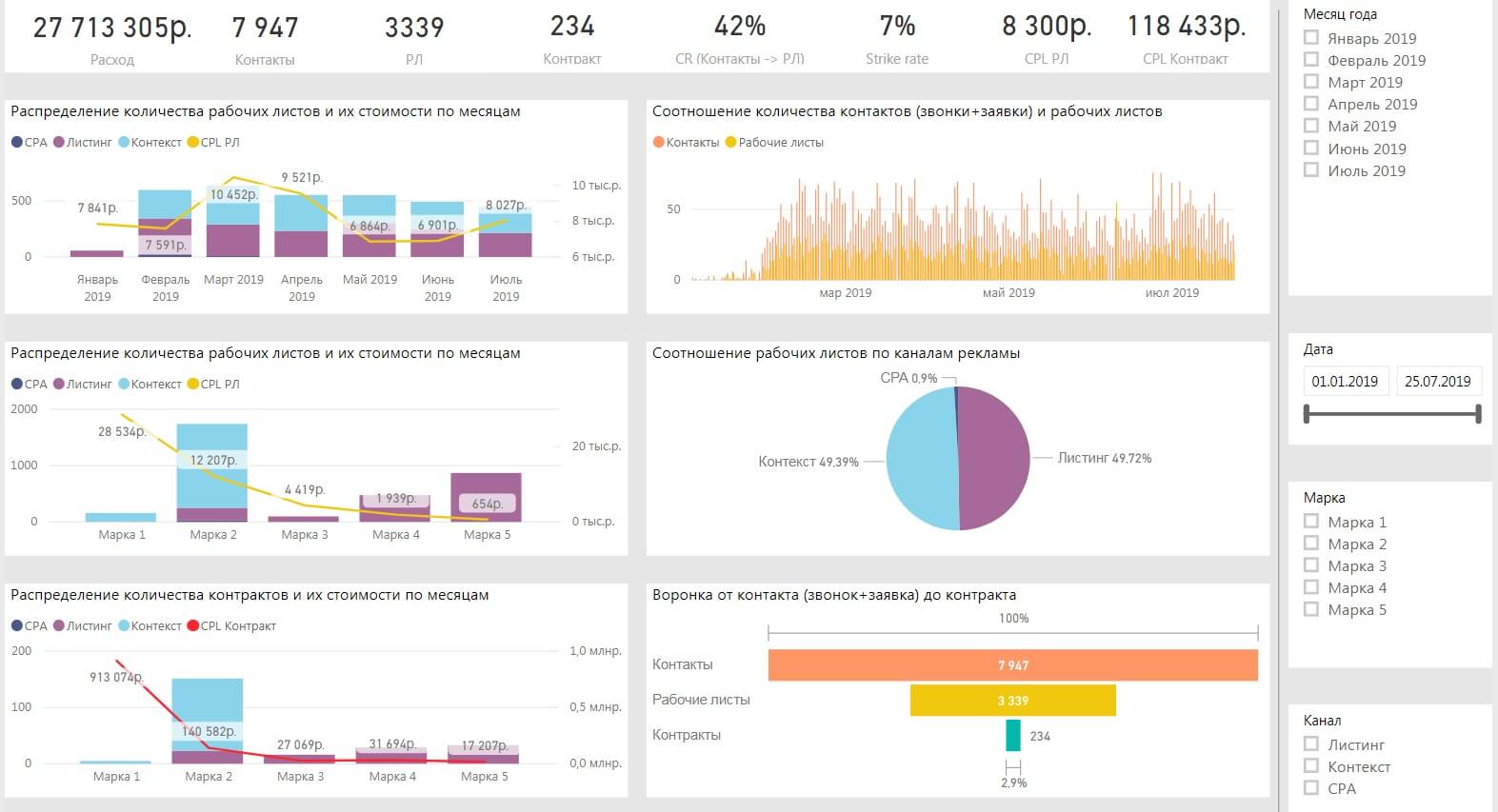Select the purple Листинг pie chart slice
The width and height of the screenshot is (1498, 812).
click(x=995, y=457)
